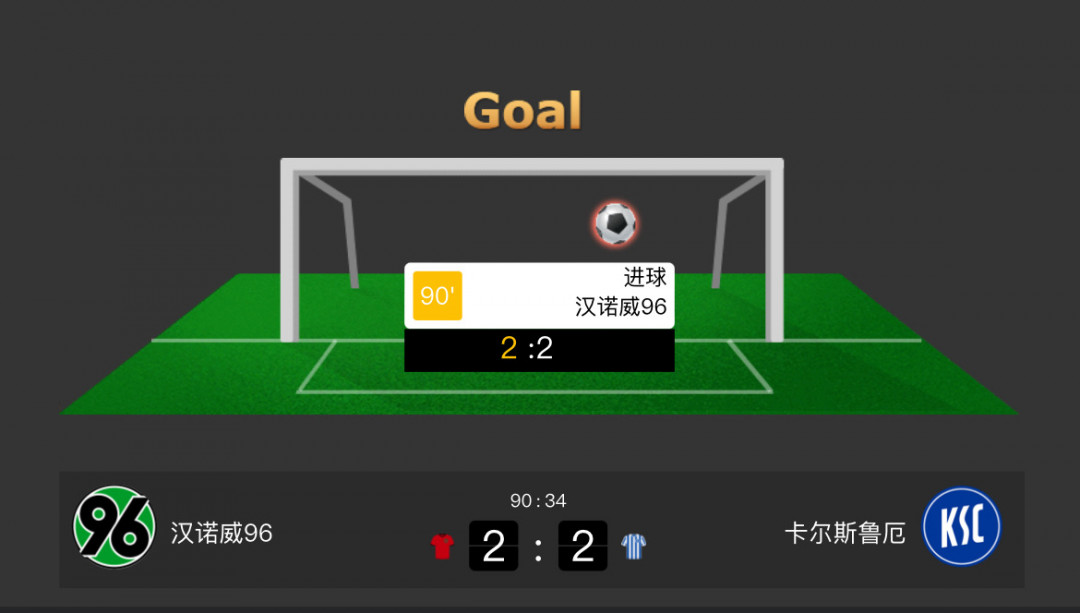This screenshot has height=613, width=1080.
Task: Click the 进球 goal event text
Action: point(645,277)
